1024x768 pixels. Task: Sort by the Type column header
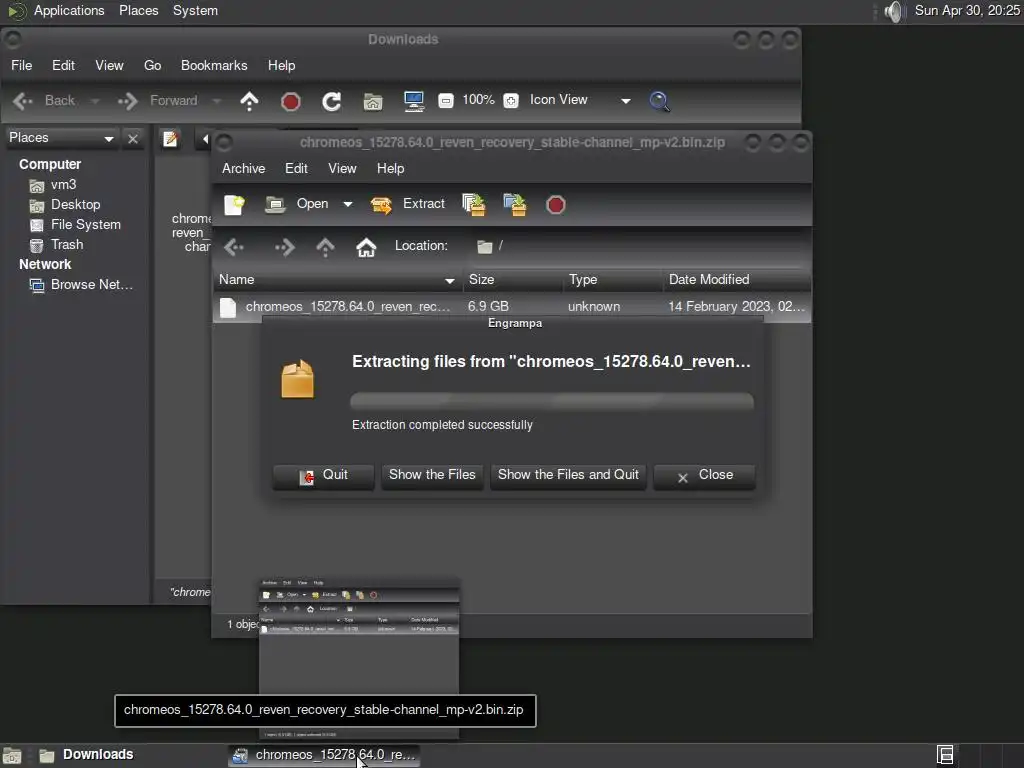coord(613,280)
